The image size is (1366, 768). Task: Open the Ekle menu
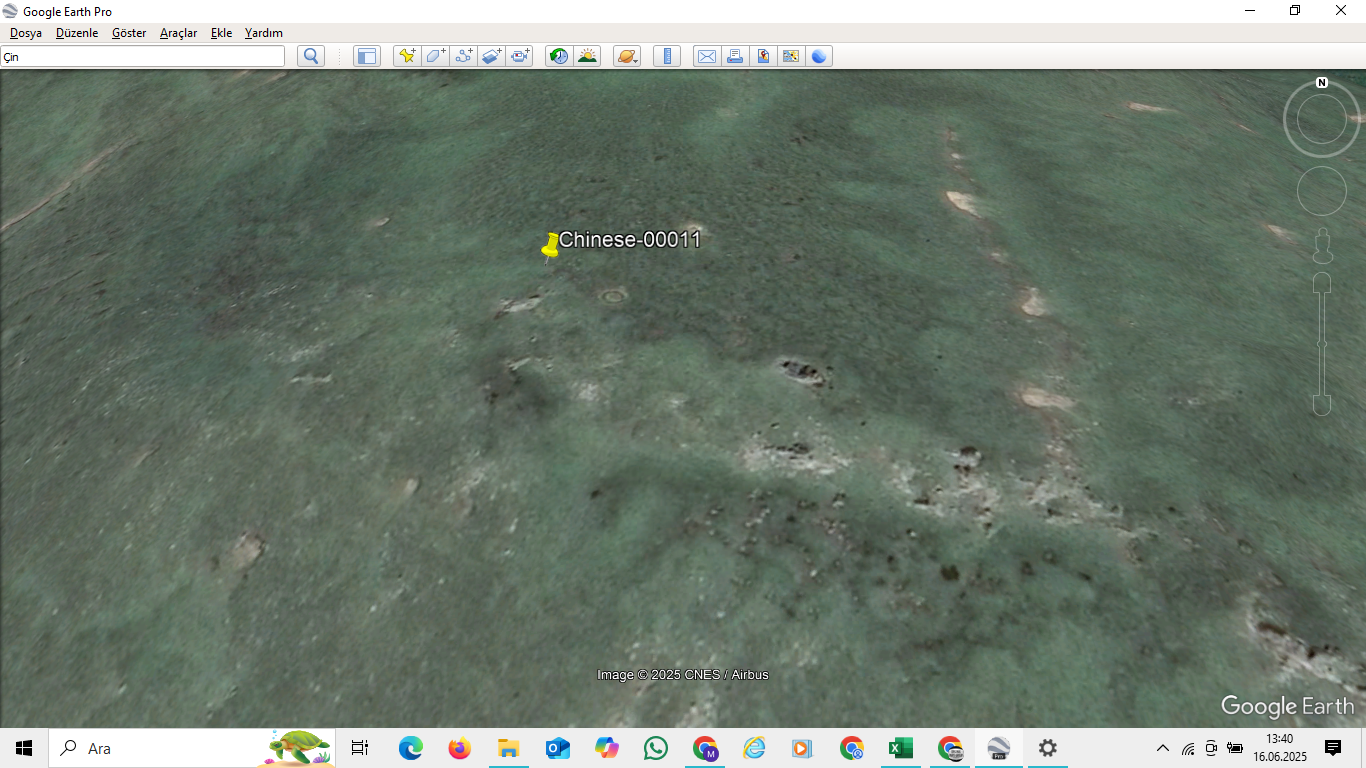coord(221,33)
